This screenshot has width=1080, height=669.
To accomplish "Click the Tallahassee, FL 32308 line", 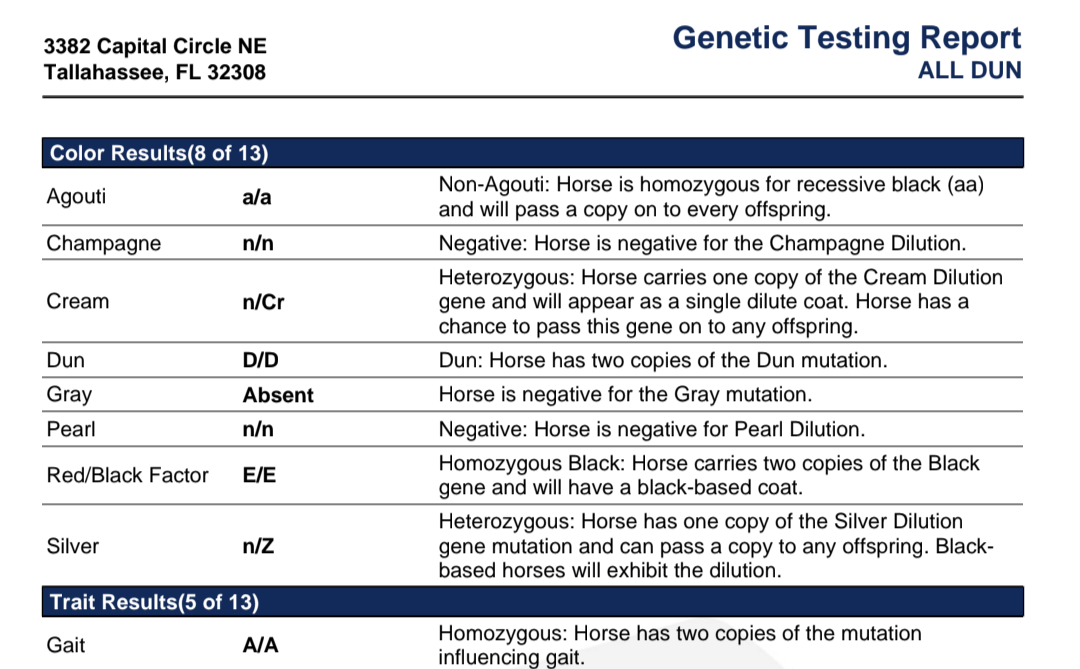I will [x=154, y=72].
